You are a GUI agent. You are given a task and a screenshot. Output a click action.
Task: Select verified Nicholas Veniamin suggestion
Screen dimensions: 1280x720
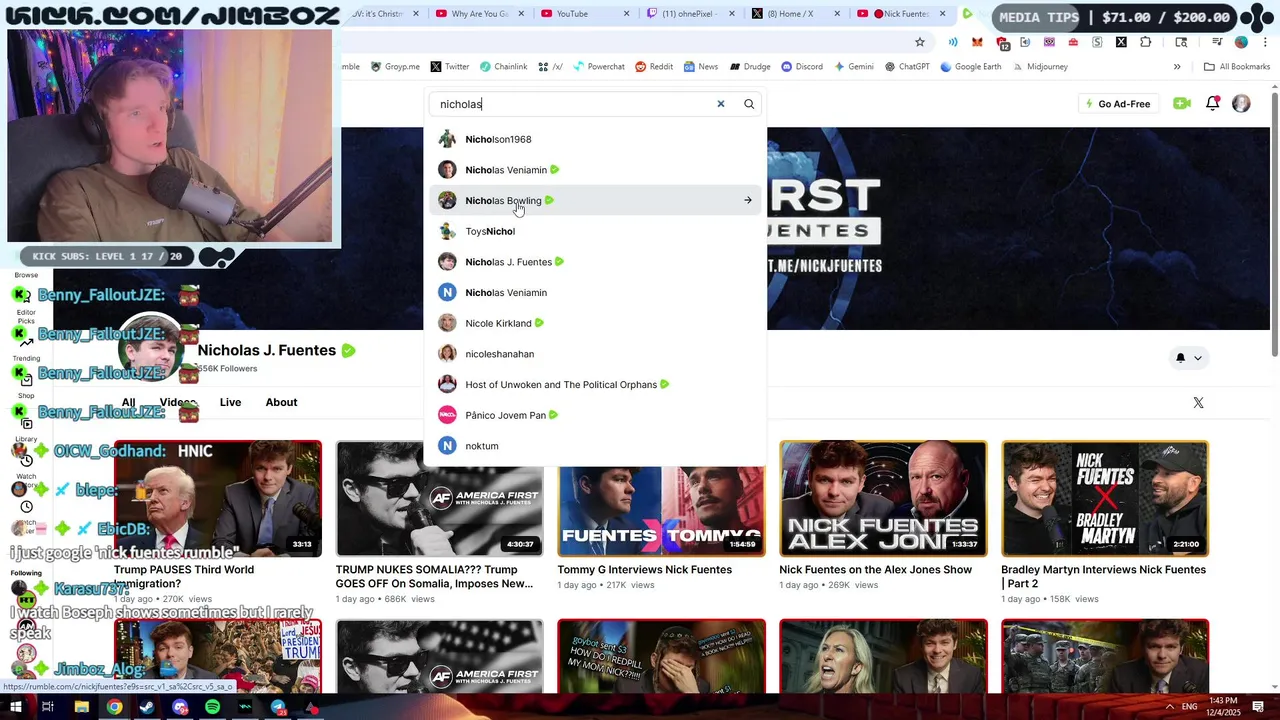596,170
